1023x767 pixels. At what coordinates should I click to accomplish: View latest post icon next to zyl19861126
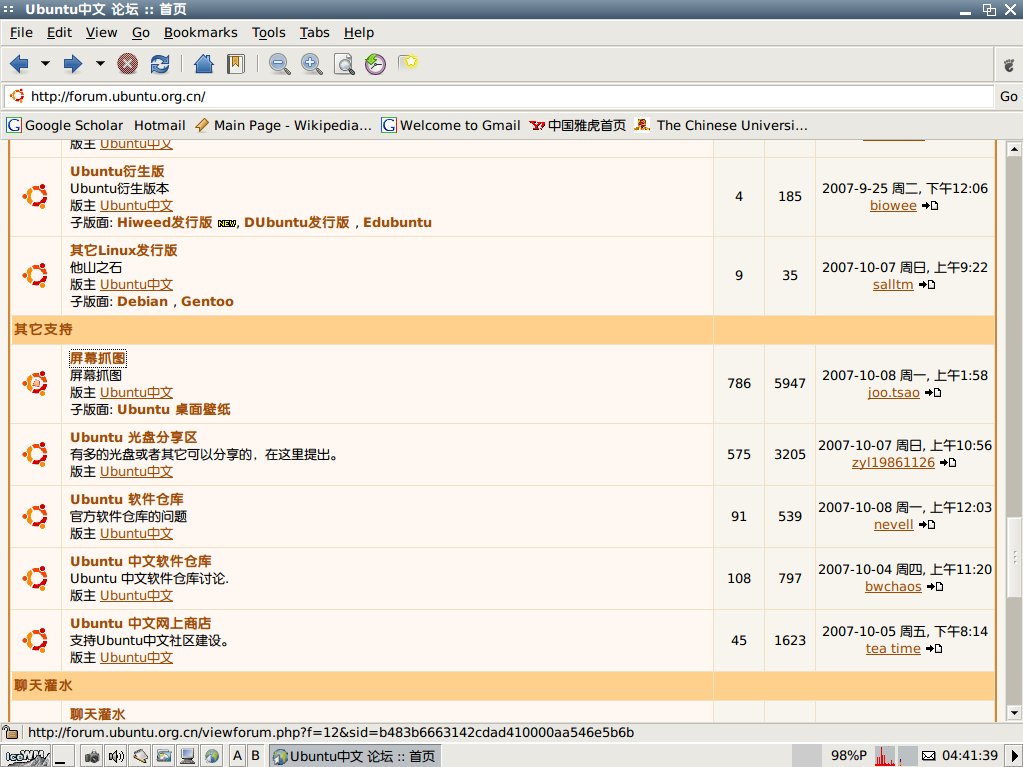tap(948, 463)
